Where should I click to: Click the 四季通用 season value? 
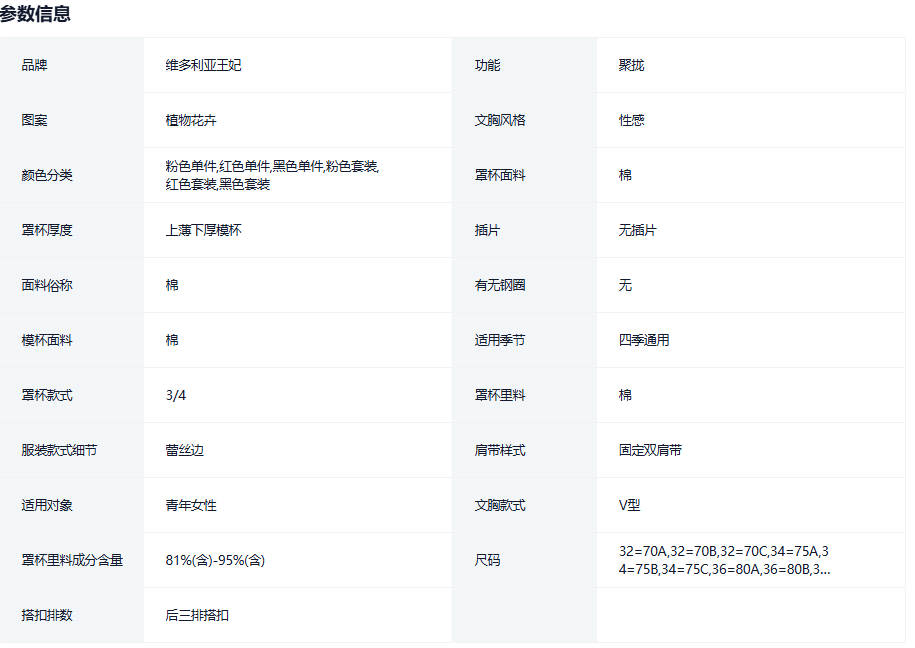click(x=644, y=340)
